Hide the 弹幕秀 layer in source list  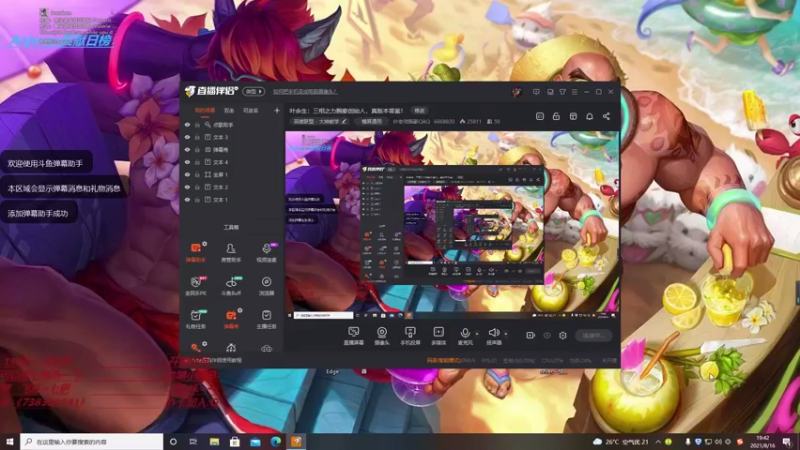[x=187, y=150]
